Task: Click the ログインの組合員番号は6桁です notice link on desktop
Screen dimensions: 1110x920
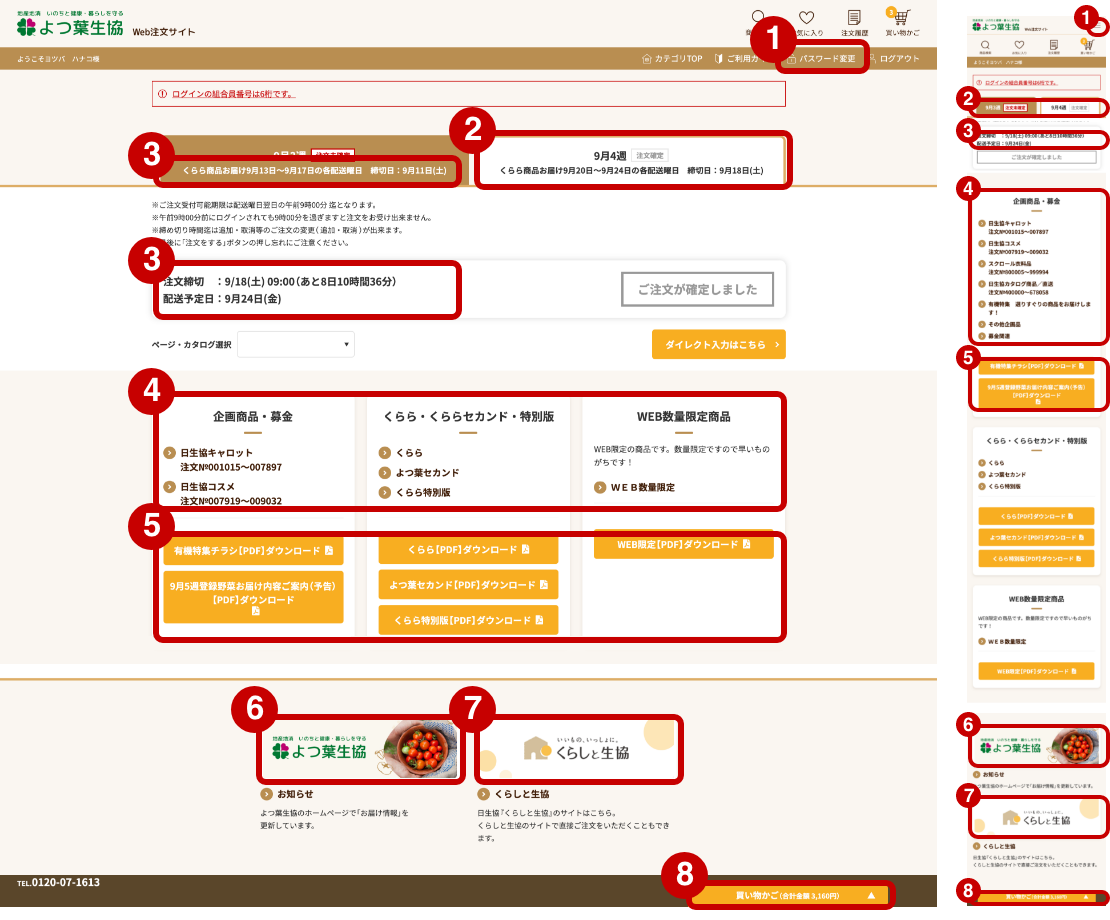Action: pos(233,93)
